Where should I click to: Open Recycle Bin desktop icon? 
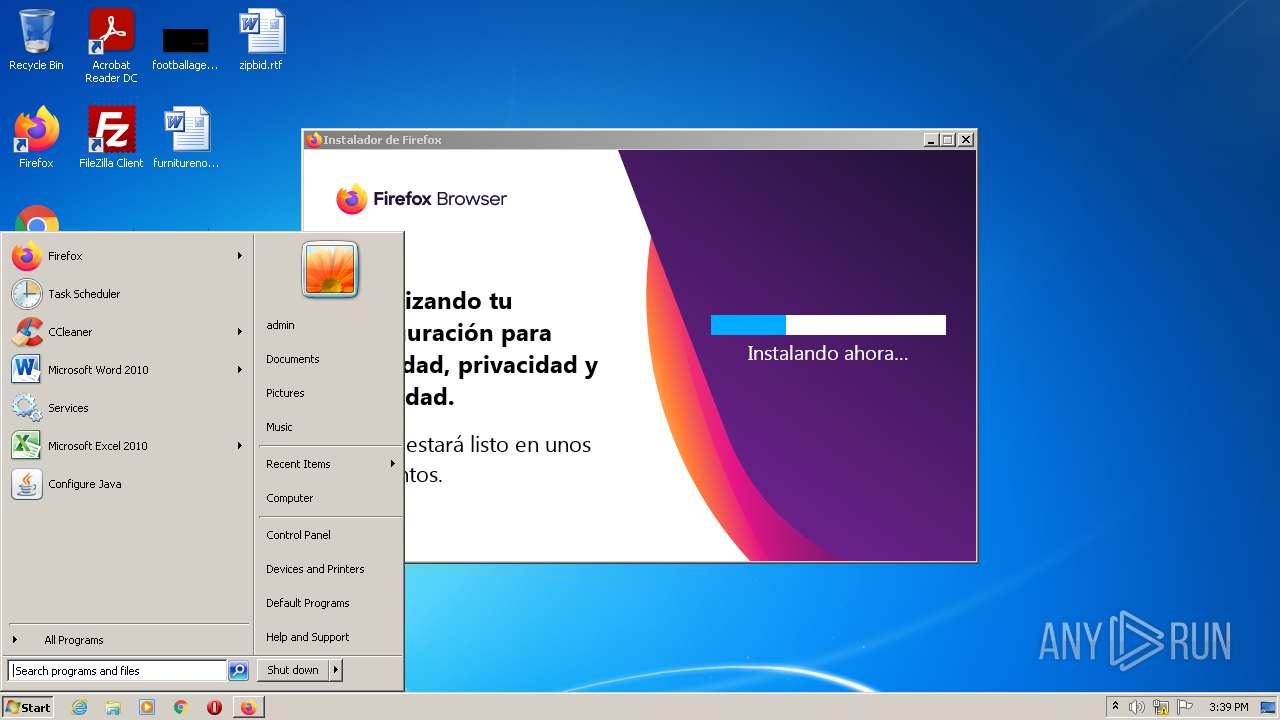point(36,40)
